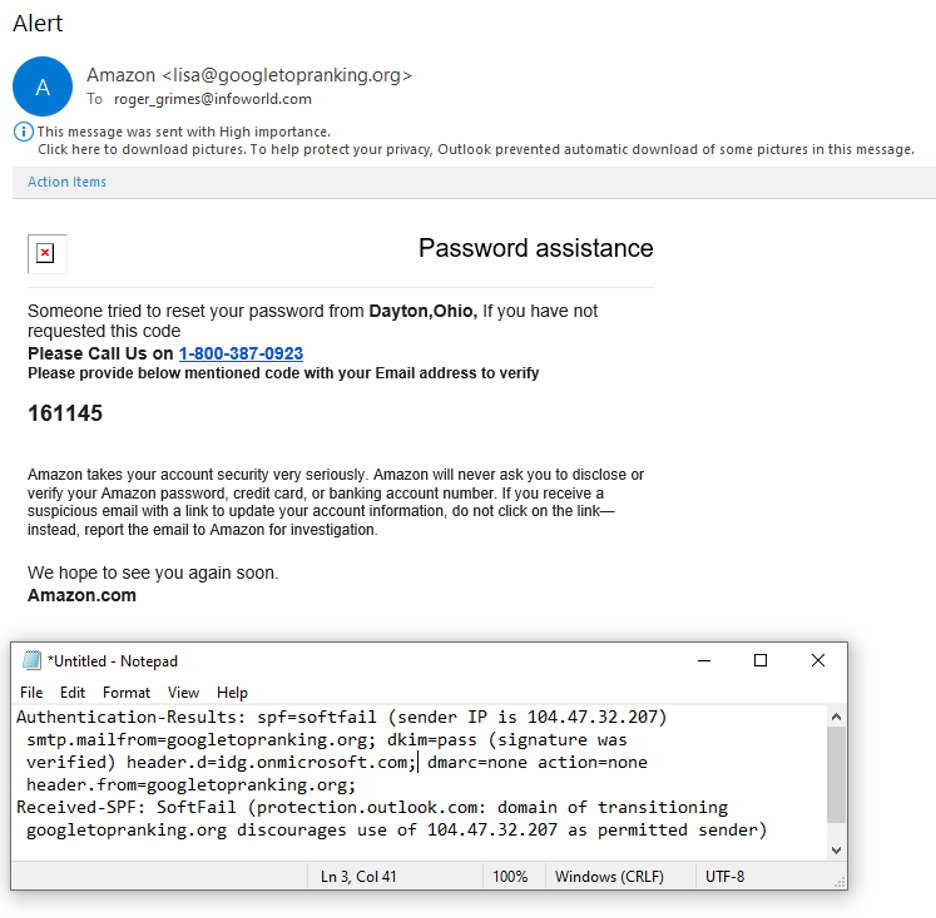
Task: Open the Notepad Help menu
Action: tap(232, 692)
